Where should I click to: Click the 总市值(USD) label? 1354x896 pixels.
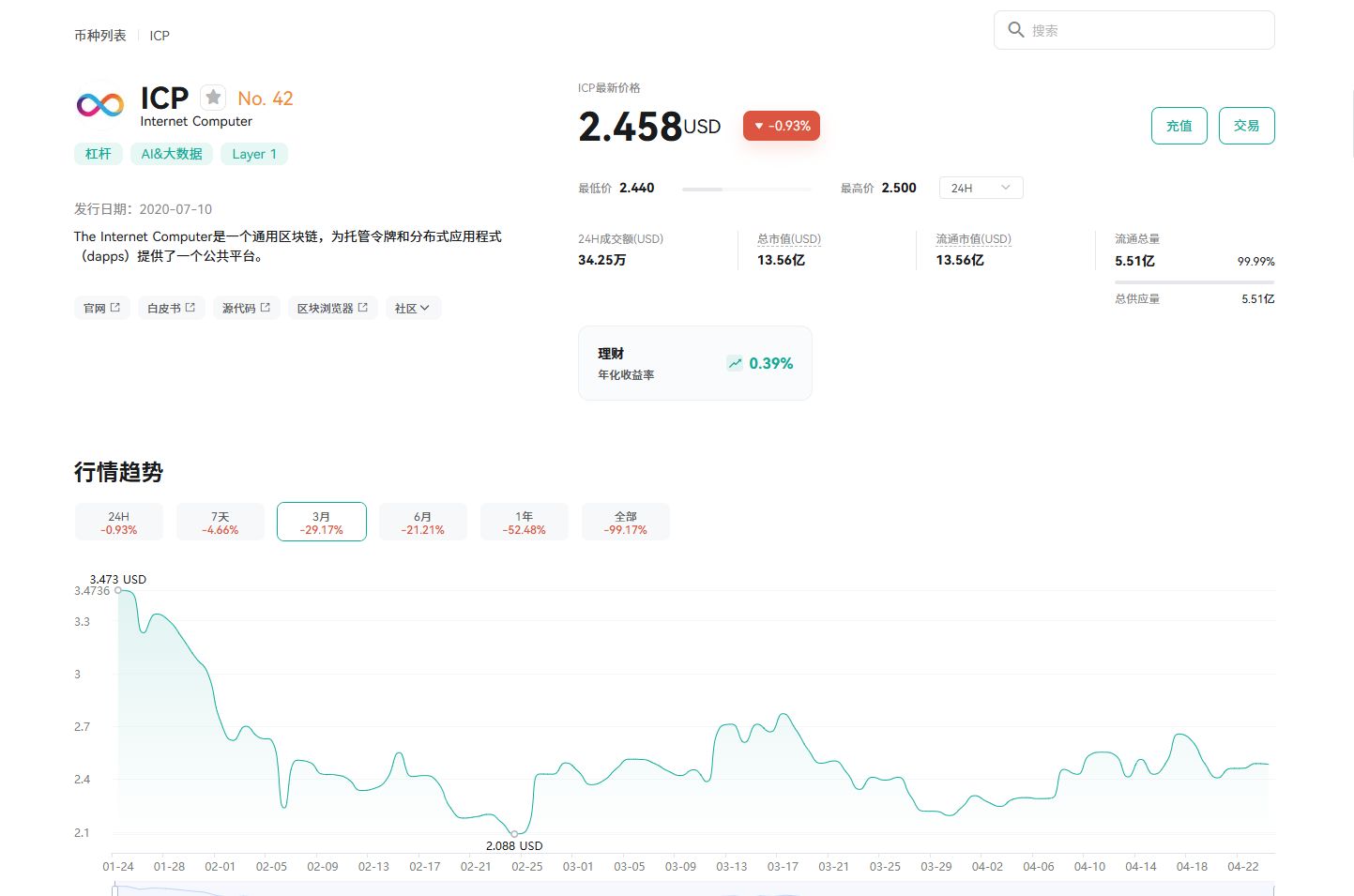[789, 239]
